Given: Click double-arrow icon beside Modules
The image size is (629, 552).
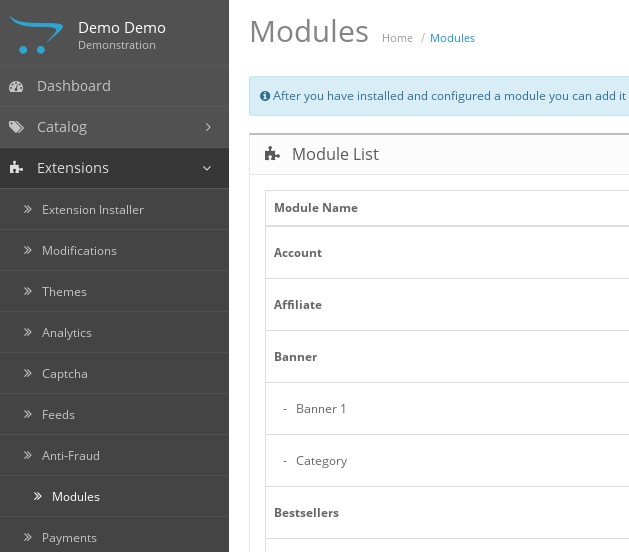Looking at the screenshot, I should tap(37, 496).
